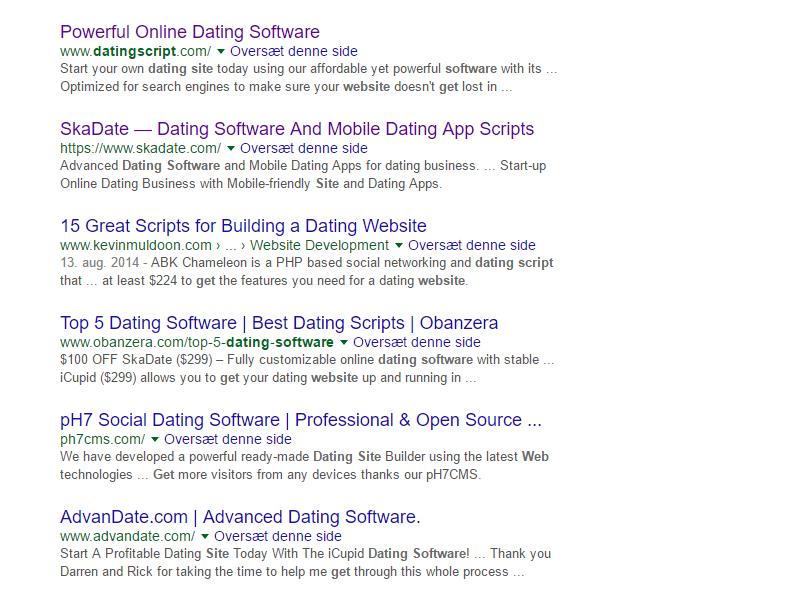Click 'Oversæt denne side' for skadate.com

[x=304, y=148]
